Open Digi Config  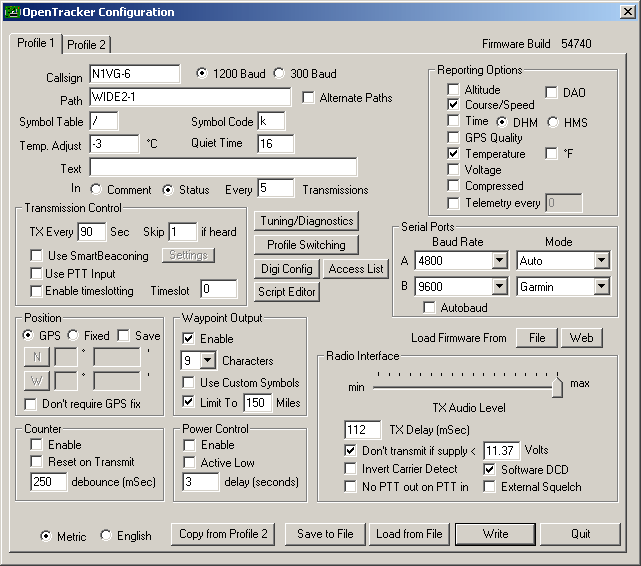click(287, 269)
